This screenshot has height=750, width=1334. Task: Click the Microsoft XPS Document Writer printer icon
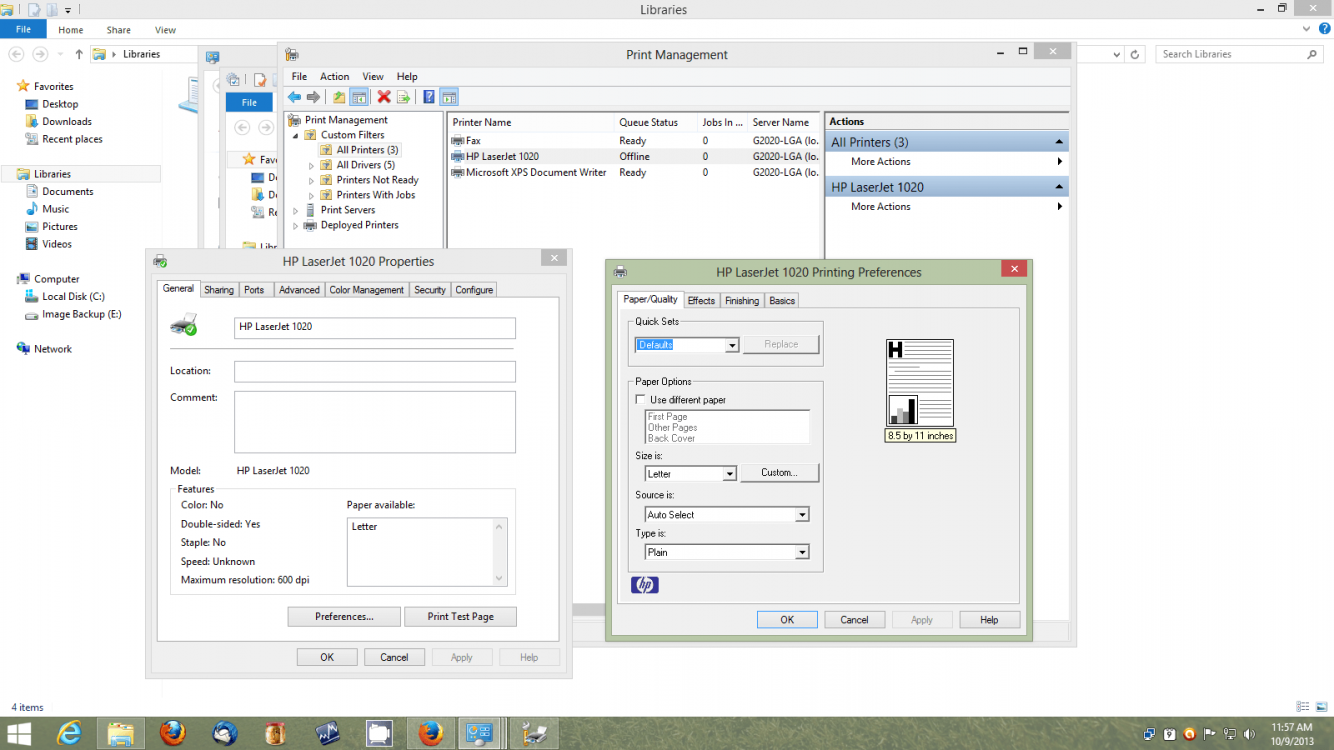point(458,173)
